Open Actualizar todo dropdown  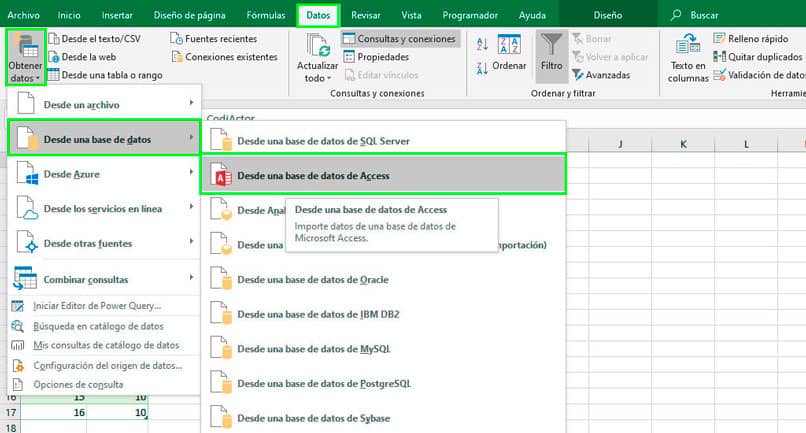317,57
